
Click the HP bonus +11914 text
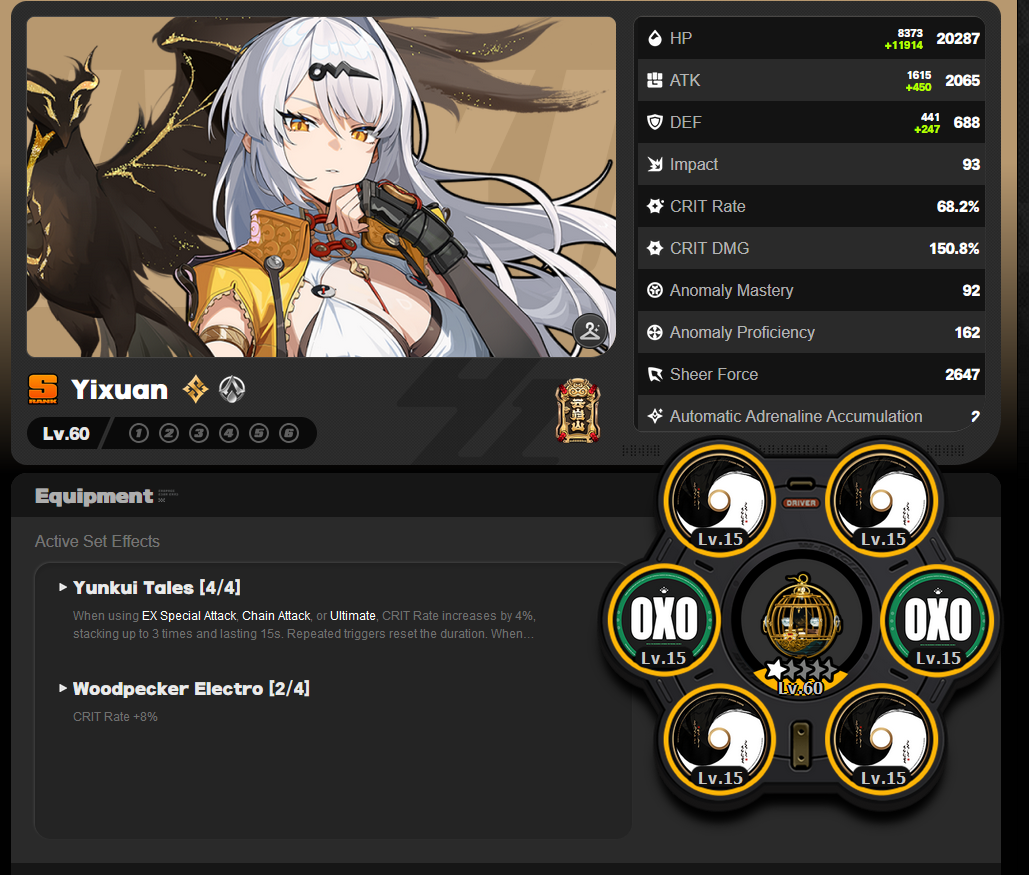coord(904,45)
